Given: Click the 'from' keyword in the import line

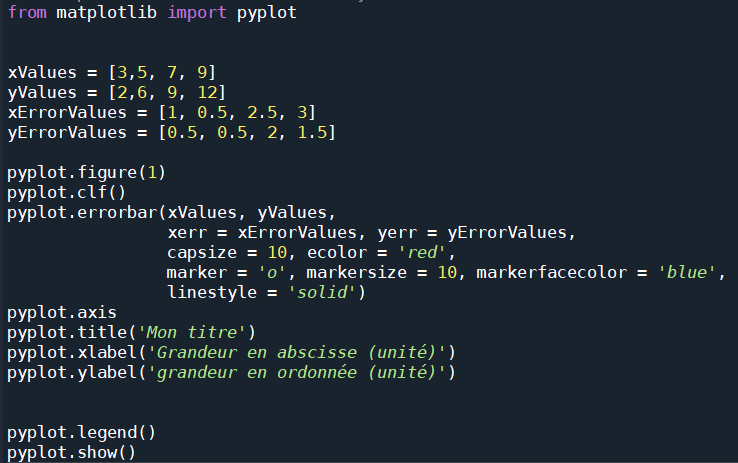Looking at the screenshot, I should [x=27, y=12].
